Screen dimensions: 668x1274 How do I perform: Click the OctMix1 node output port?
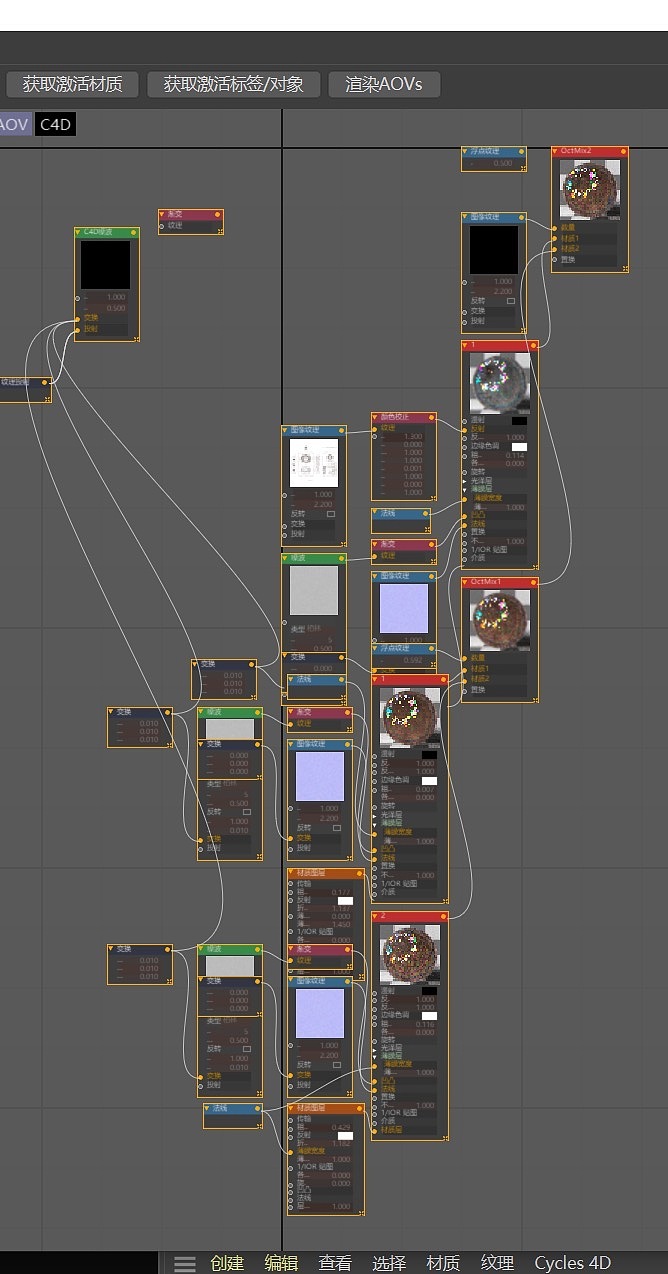tap(535, 582)
